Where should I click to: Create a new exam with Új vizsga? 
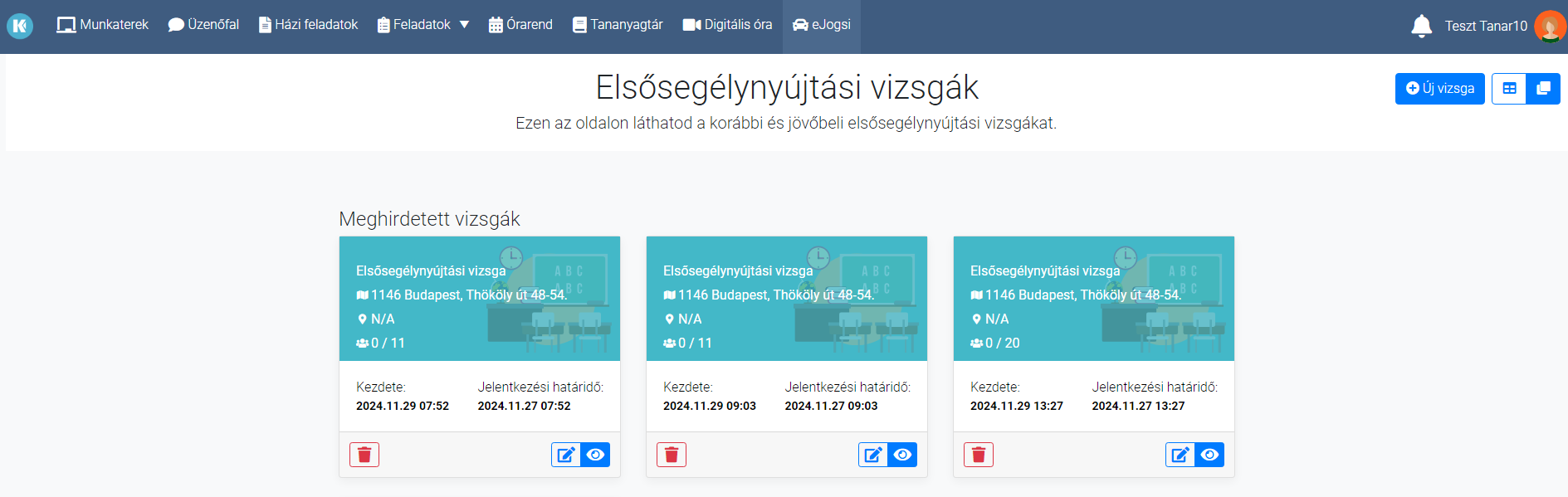coord(1439,89)
